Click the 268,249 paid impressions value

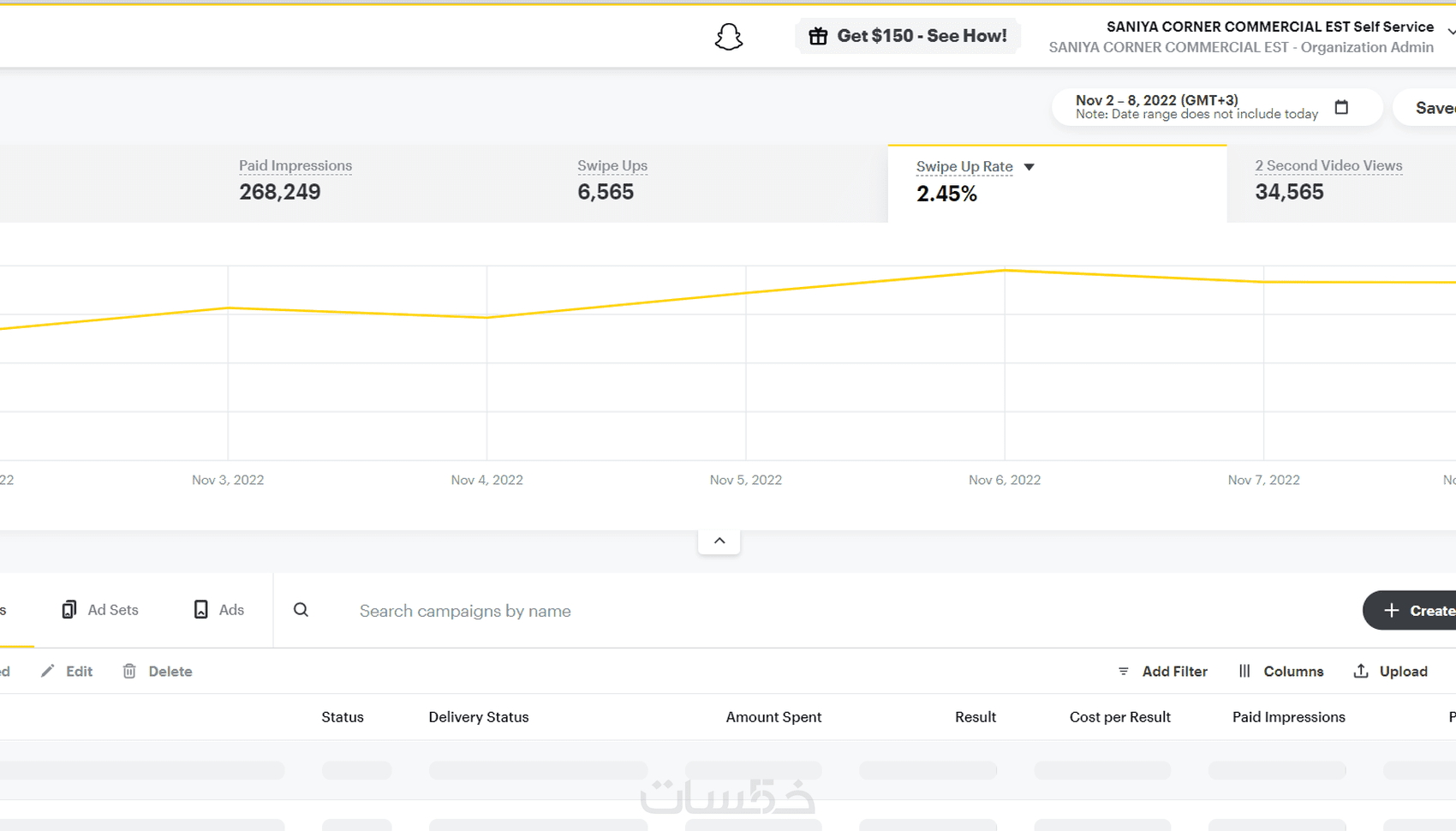[x=280, y=192]
